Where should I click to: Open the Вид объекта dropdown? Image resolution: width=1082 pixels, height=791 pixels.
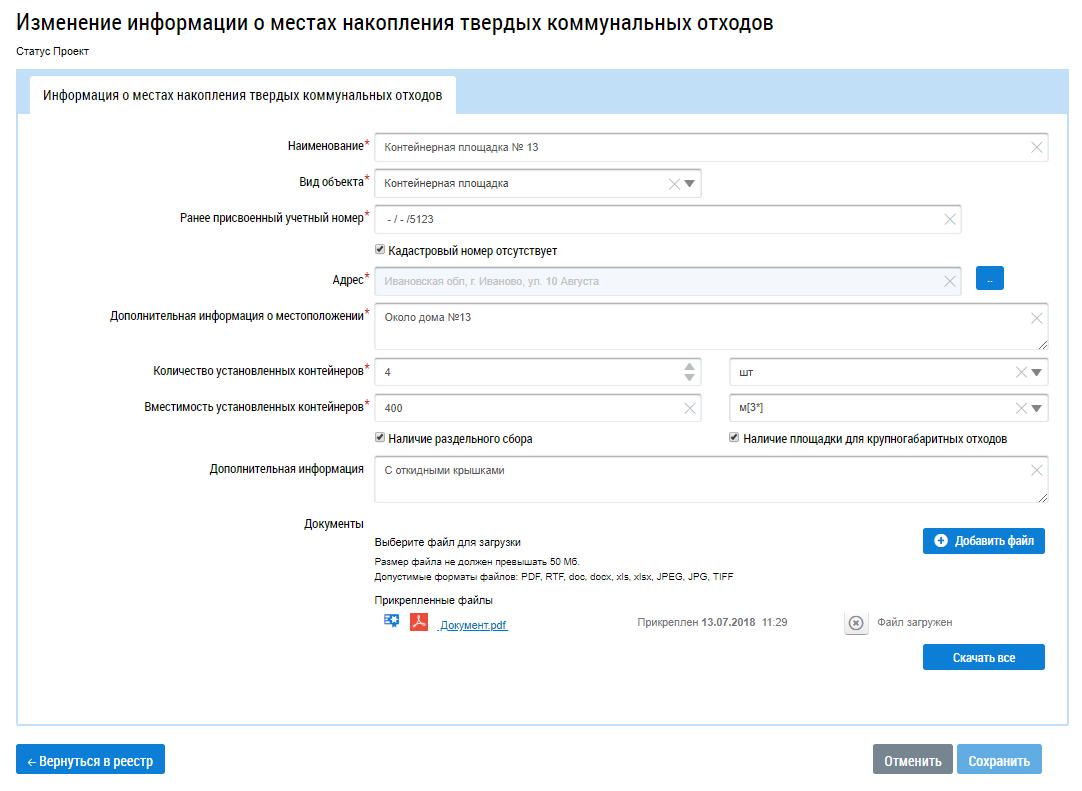[690, 184]
